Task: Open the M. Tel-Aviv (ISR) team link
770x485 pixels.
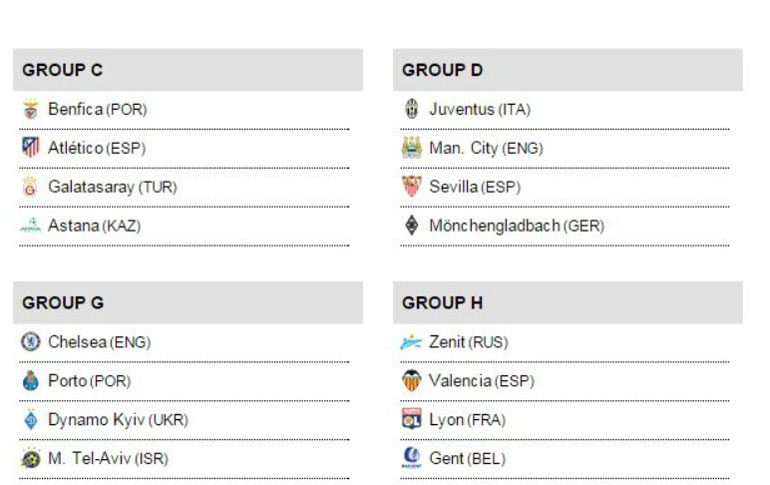Action: (108, 459)
